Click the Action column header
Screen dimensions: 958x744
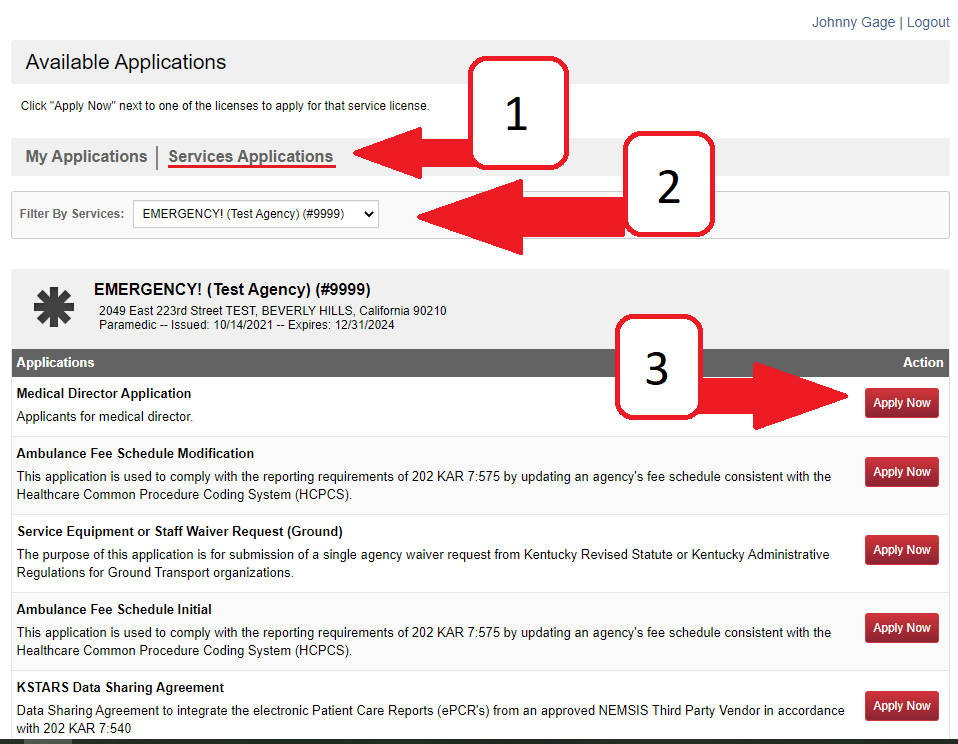[x=922, y=362]
